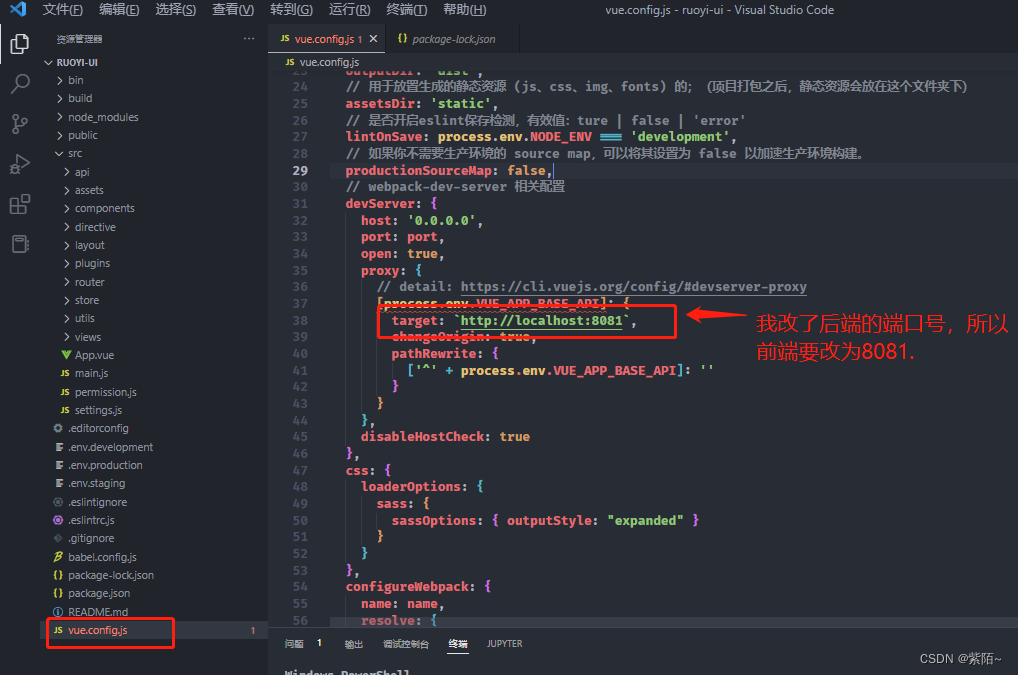The height and width of the screenshot is (675, 1018).
Task: Expand the directive folder
Action: pos(66,227)
